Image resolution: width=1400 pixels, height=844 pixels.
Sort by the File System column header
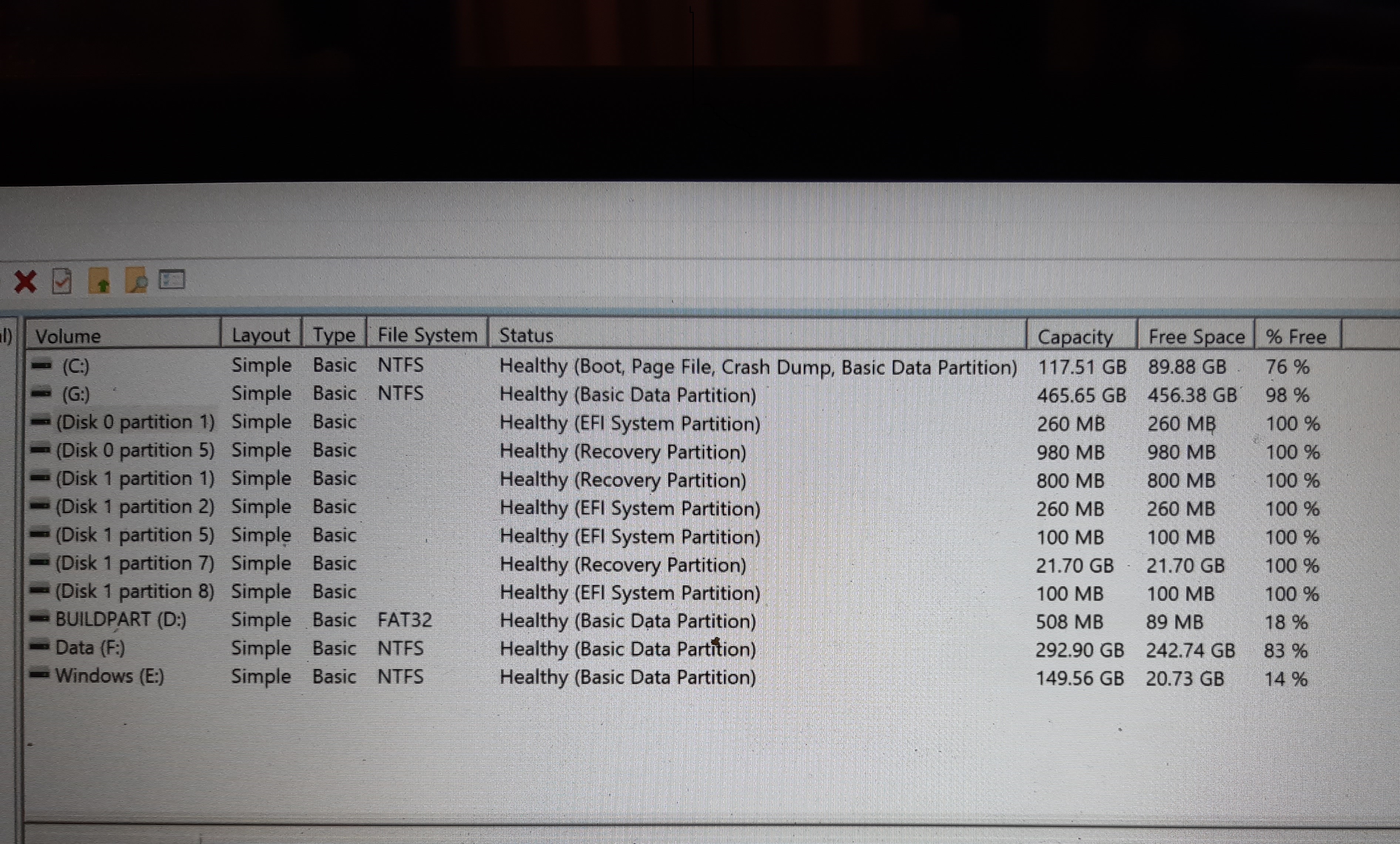coord(427,335)
